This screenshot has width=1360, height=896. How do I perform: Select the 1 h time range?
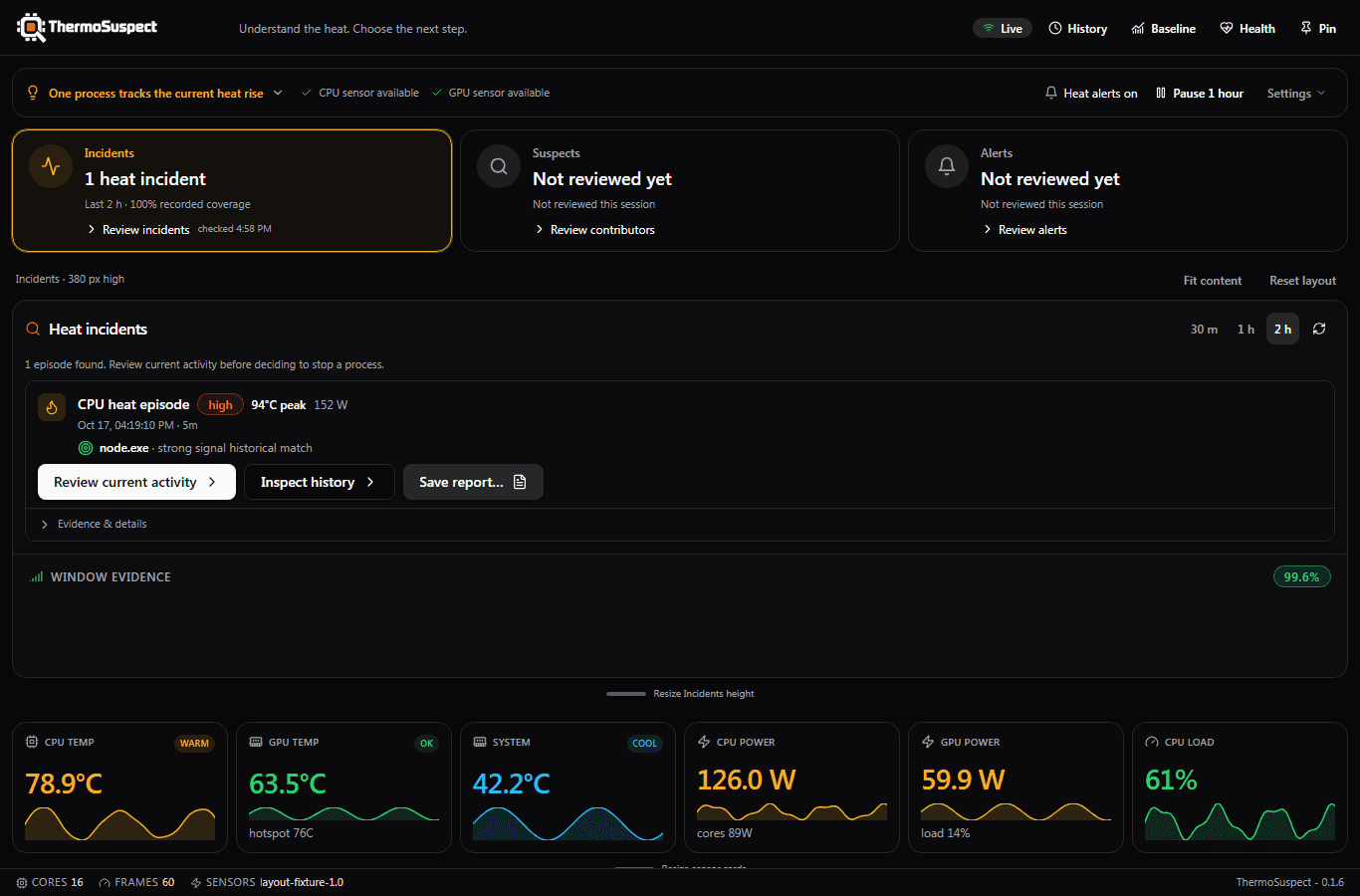(1246, 329)
